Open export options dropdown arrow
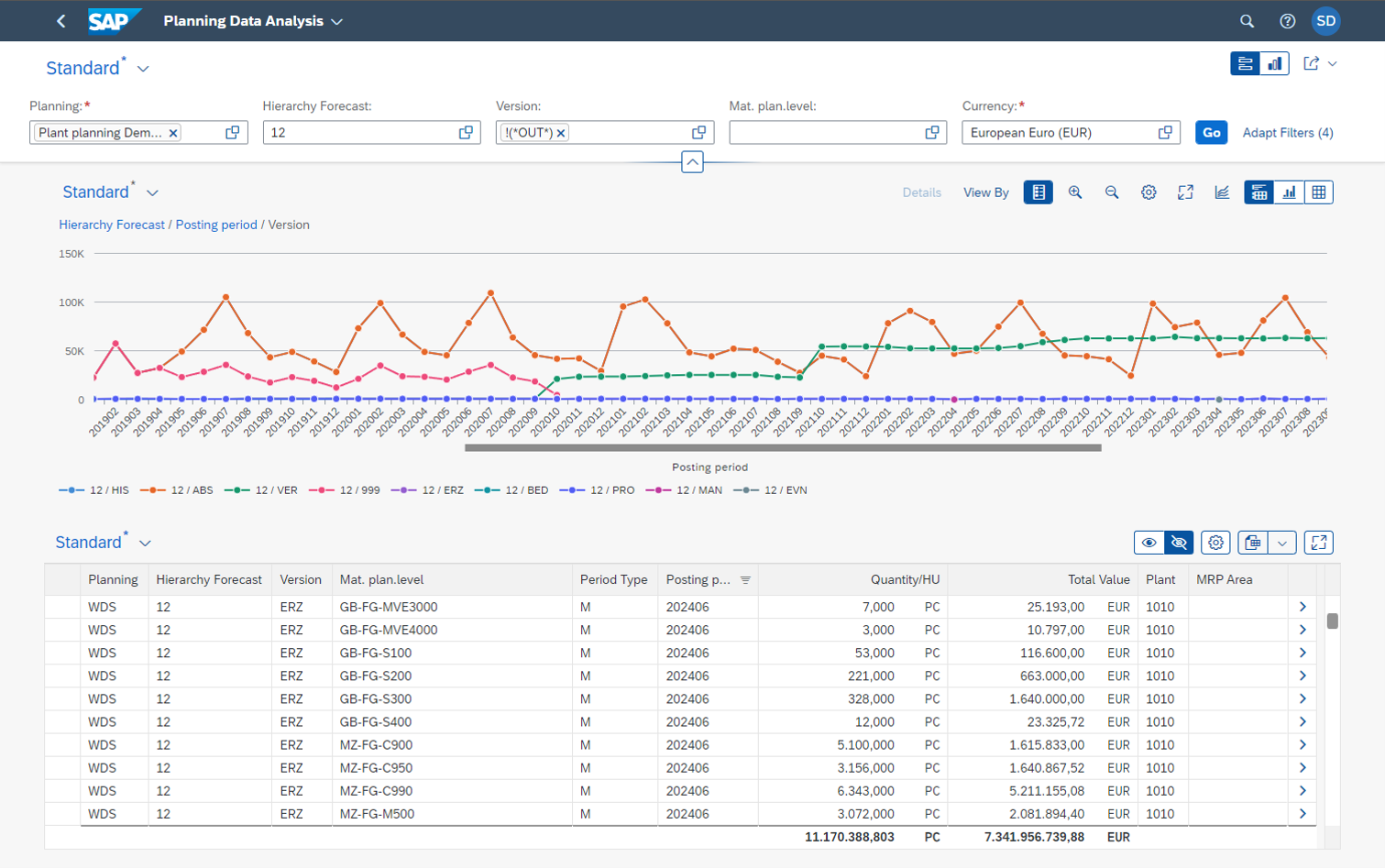Image resolution: width=1385 pixels, height=868 pixels. pyautogui.click(x=1282, y=543)
